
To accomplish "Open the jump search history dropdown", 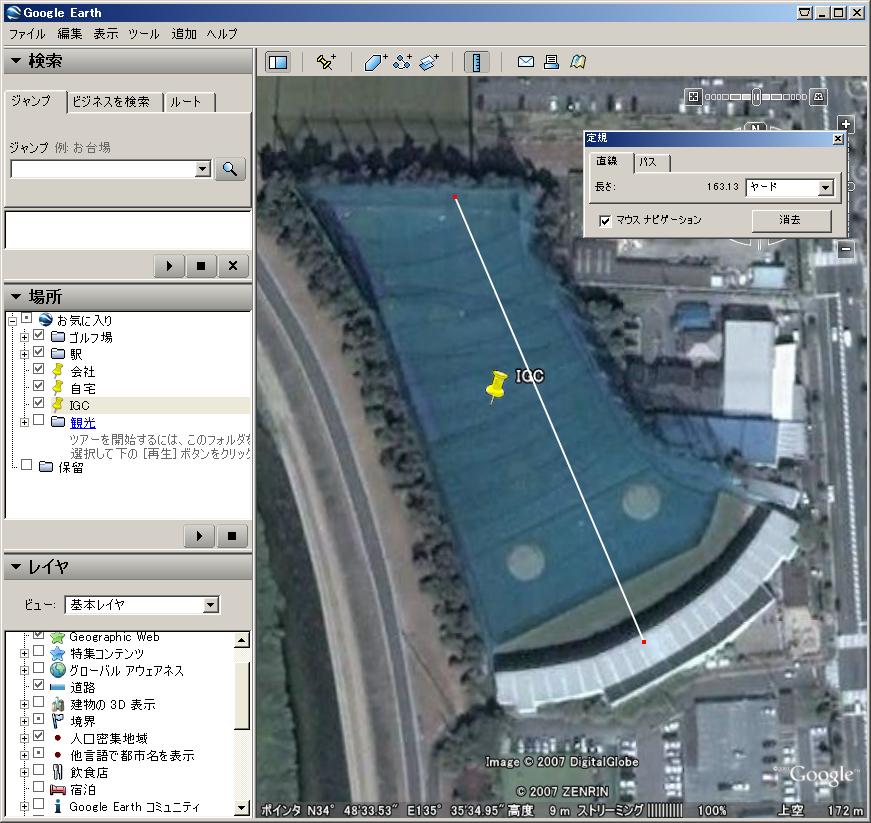I will (203, 169).
